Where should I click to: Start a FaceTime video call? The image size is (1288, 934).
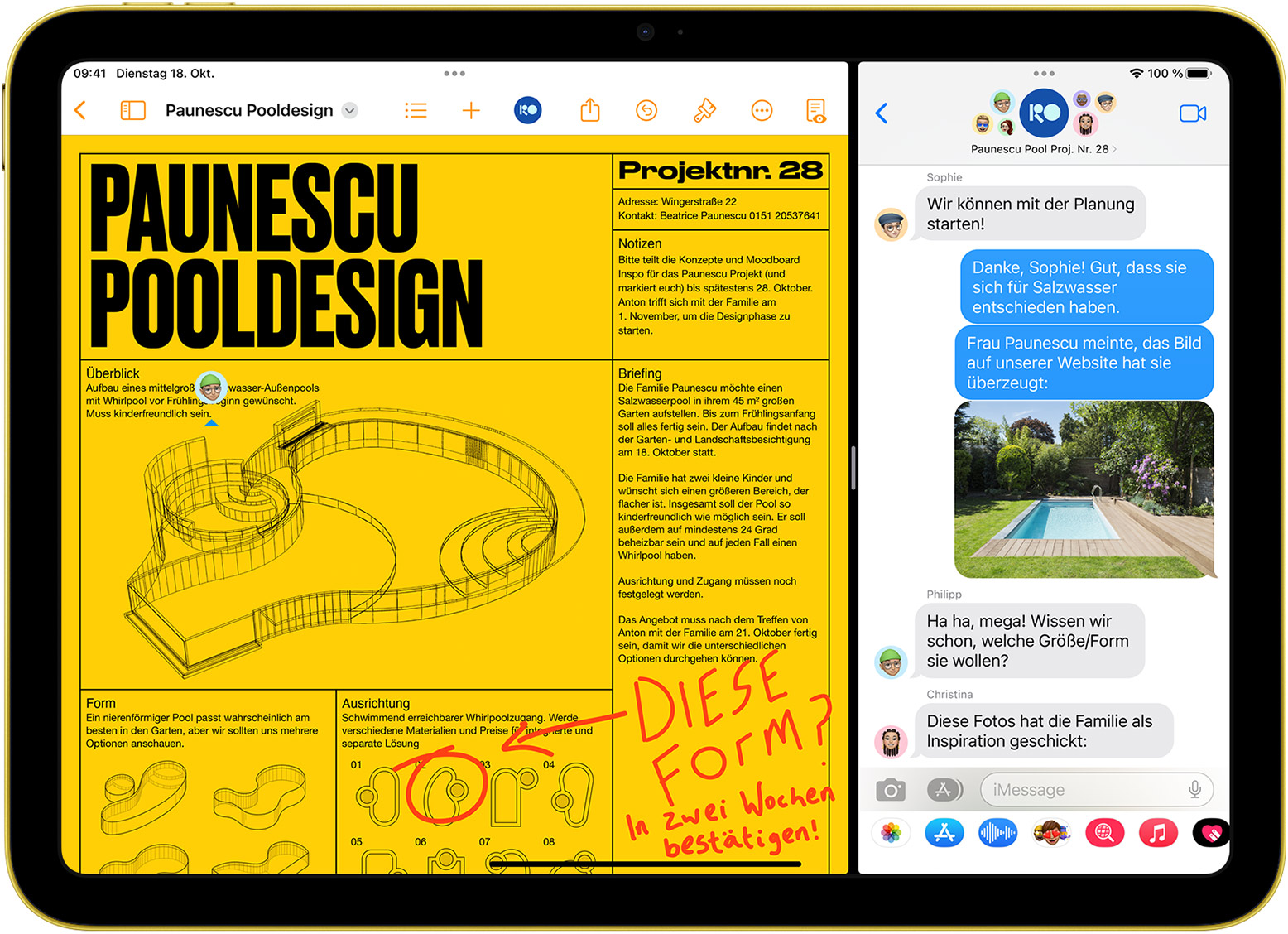click(1192, 113)
